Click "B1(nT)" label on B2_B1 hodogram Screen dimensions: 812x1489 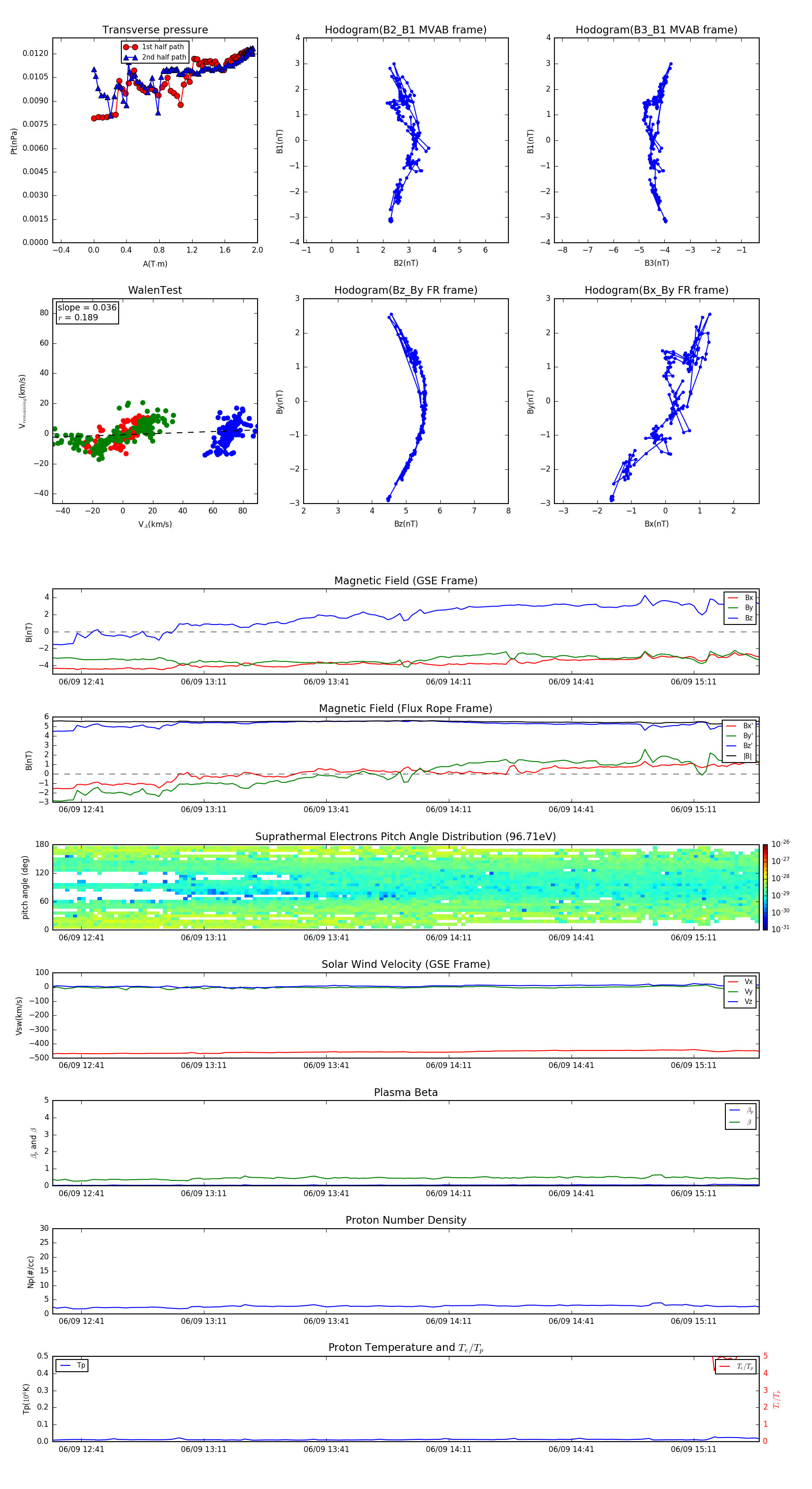tap(280, 141)
